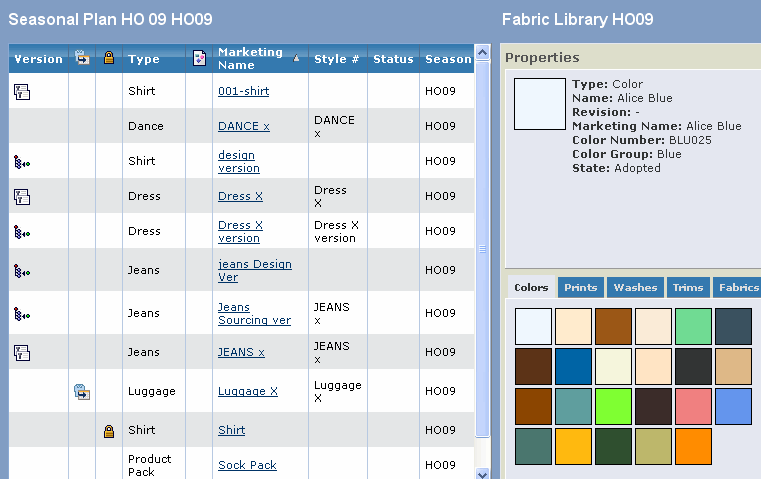Switch to the Trims tab
Screen dimensions: 761x479
pos(688,287)
